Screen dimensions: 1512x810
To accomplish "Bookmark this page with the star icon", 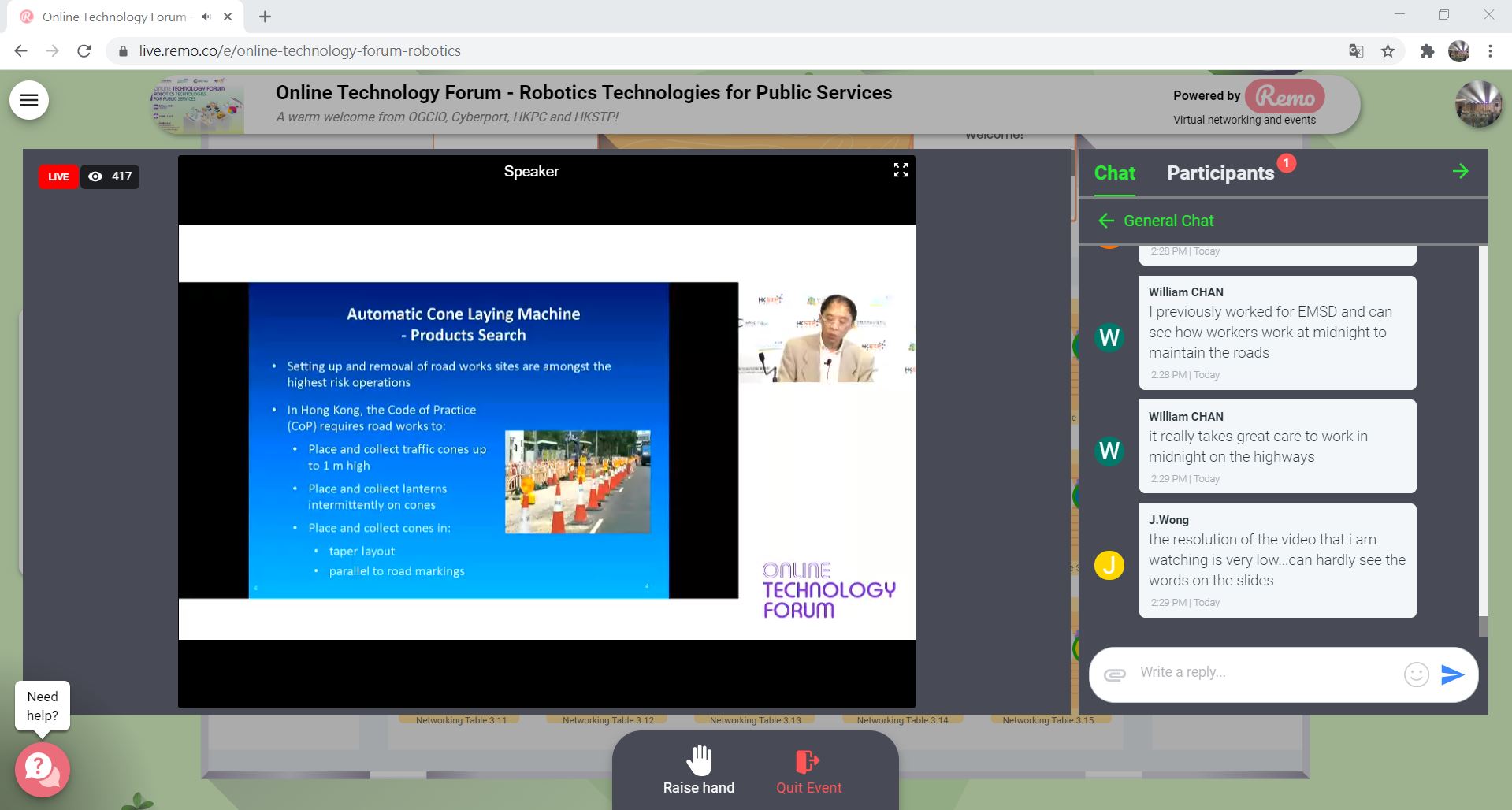I will tap(1388, 51).
